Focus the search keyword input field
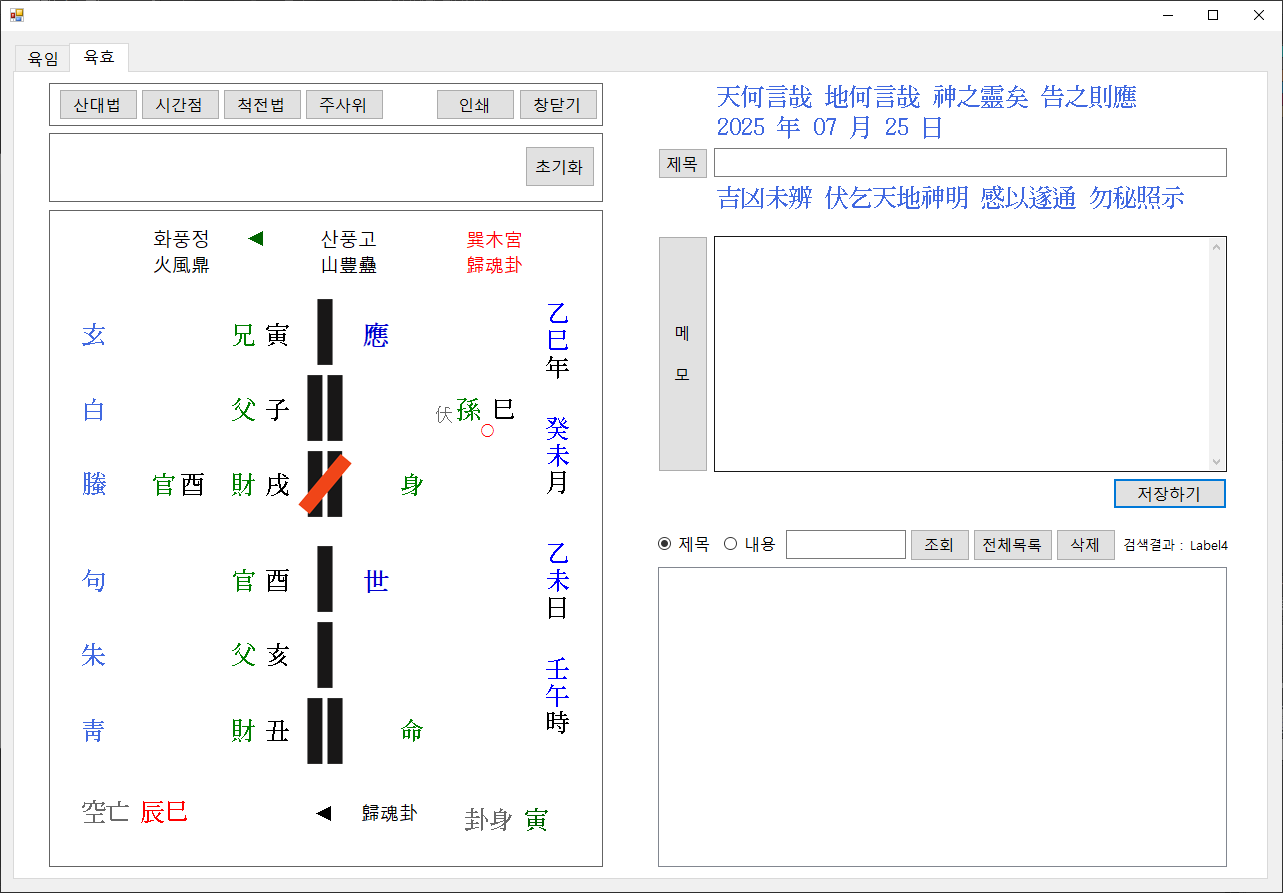 pyautogui.click(x=846, y=545)
